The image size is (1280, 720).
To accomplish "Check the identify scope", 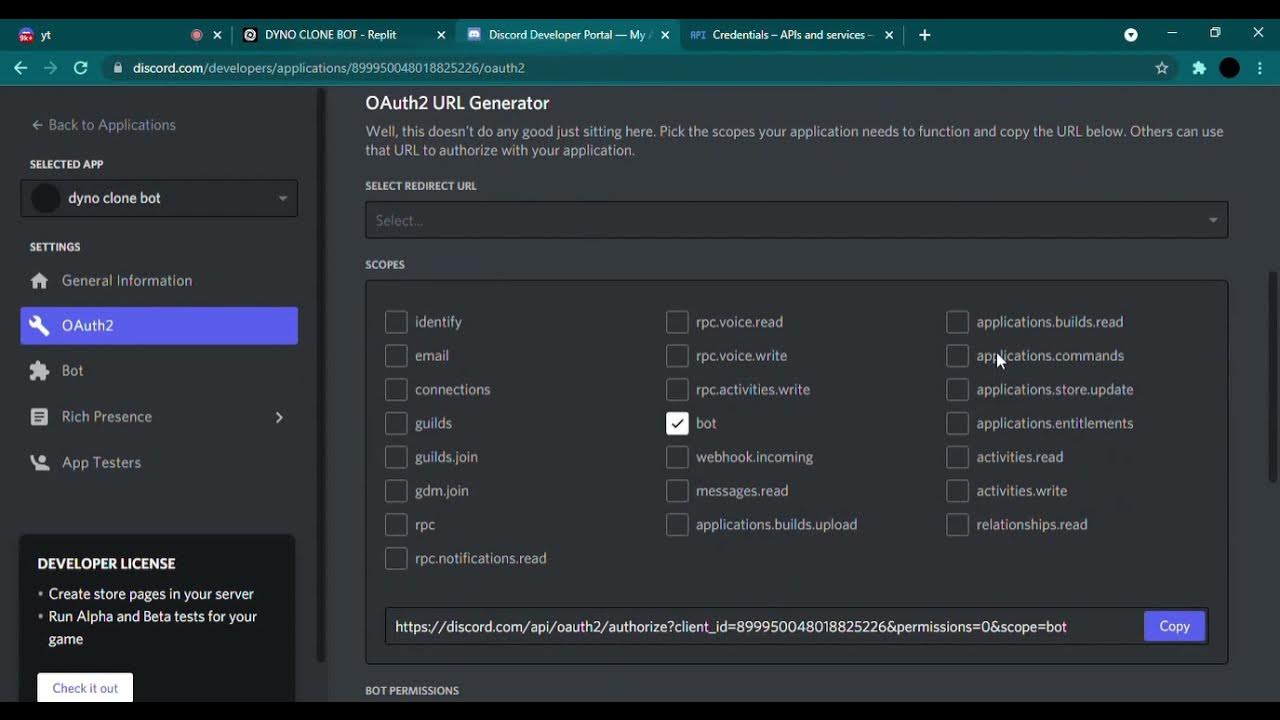I will pyautogui.click(x=396, y=322).
